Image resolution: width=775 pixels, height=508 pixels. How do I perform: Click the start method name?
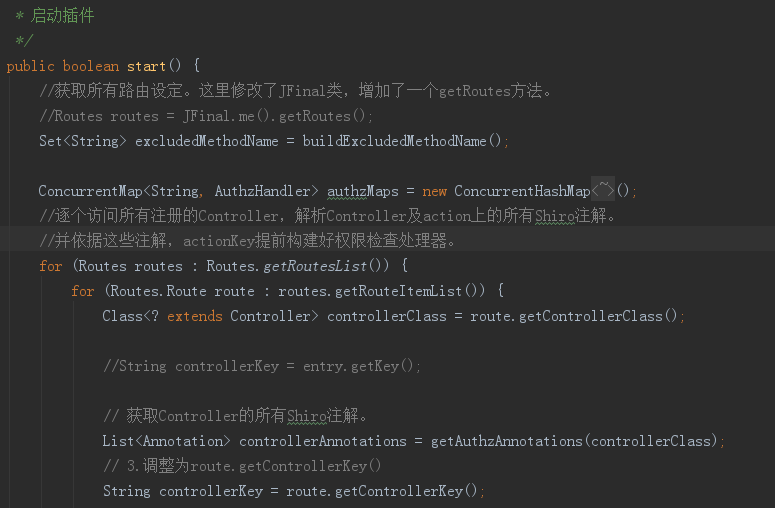click(146, 66)
